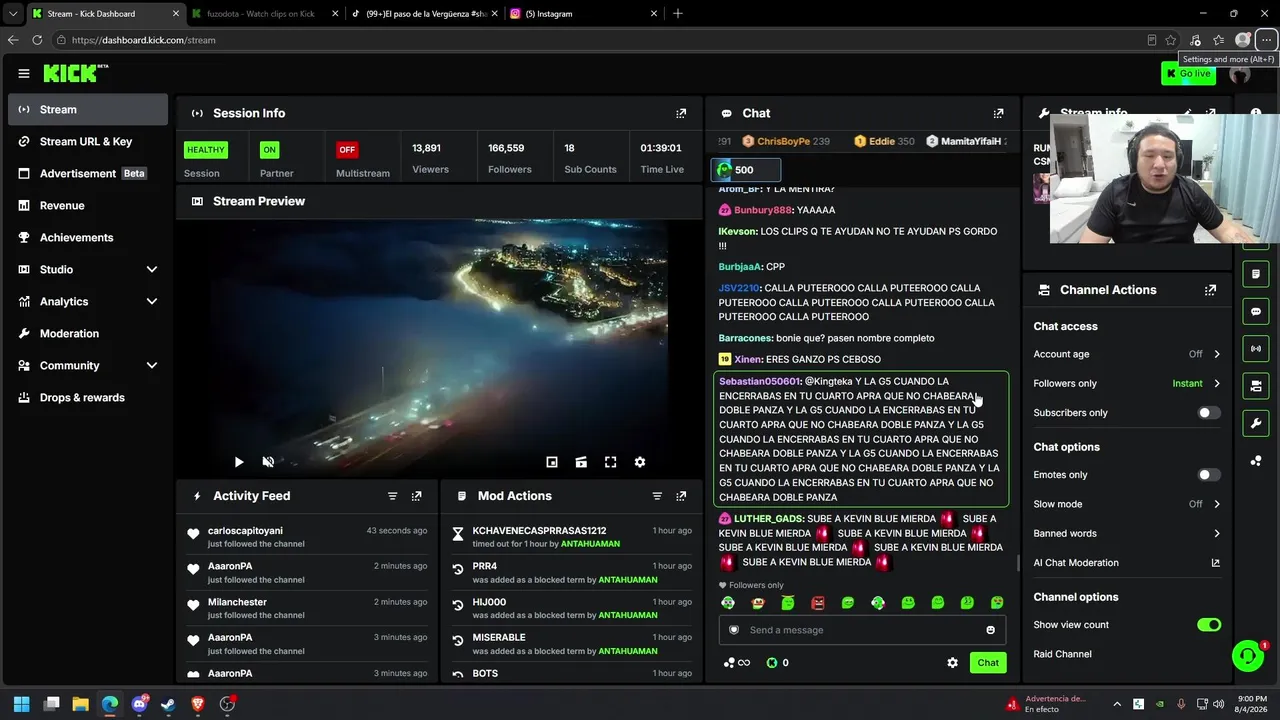The width and height of the screenshot is (1280, 720).
Task: Enable picture-in-picture on stream preview
Action: pos(551,462)
